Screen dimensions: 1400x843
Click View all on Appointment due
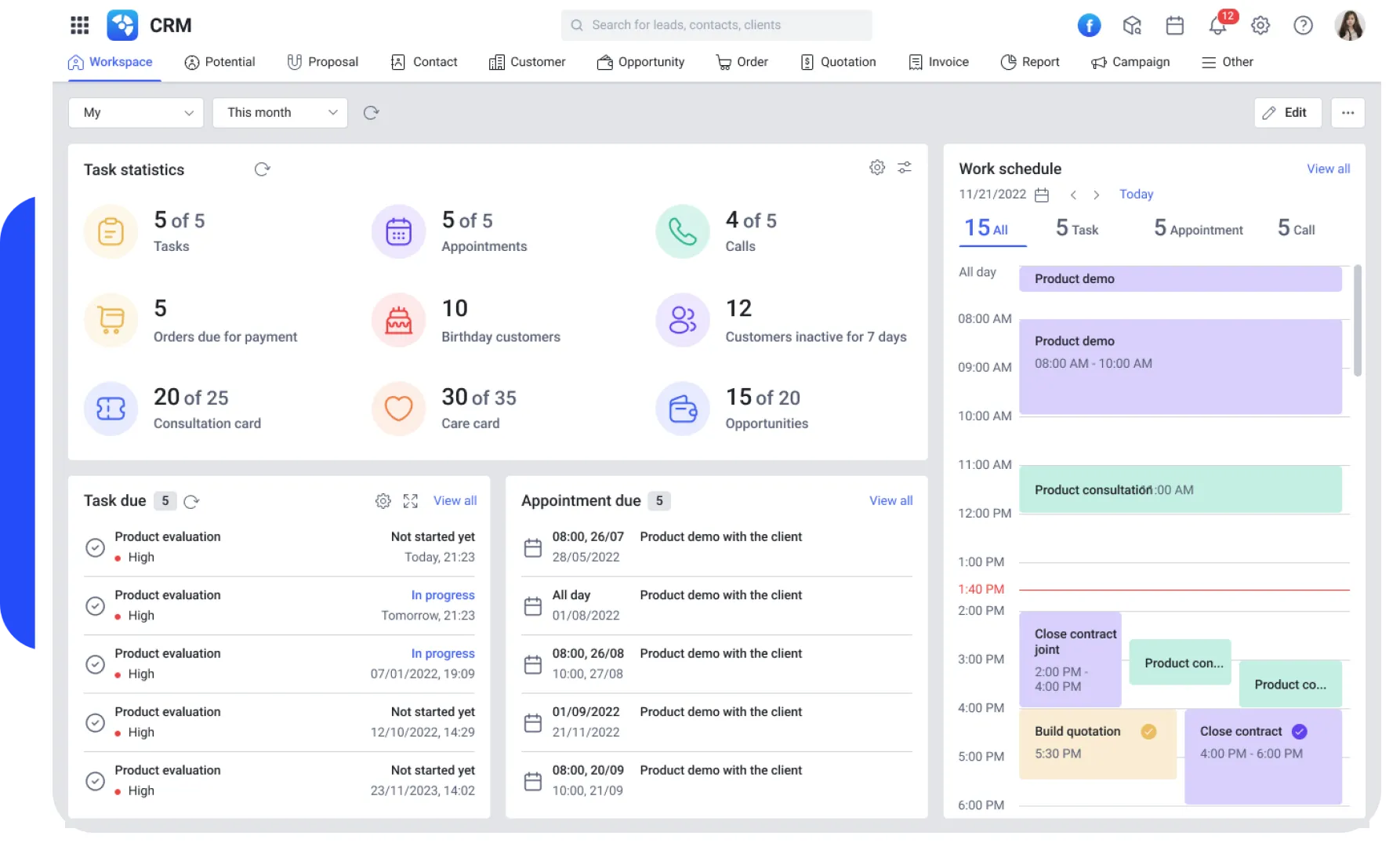[890, 500]
